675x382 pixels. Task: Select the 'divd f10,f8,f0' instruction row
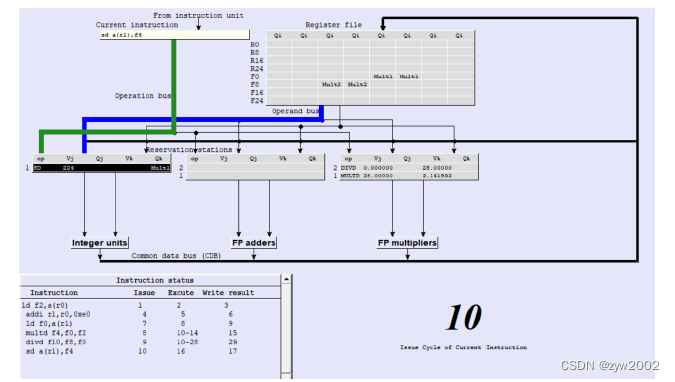pos(151,342)
